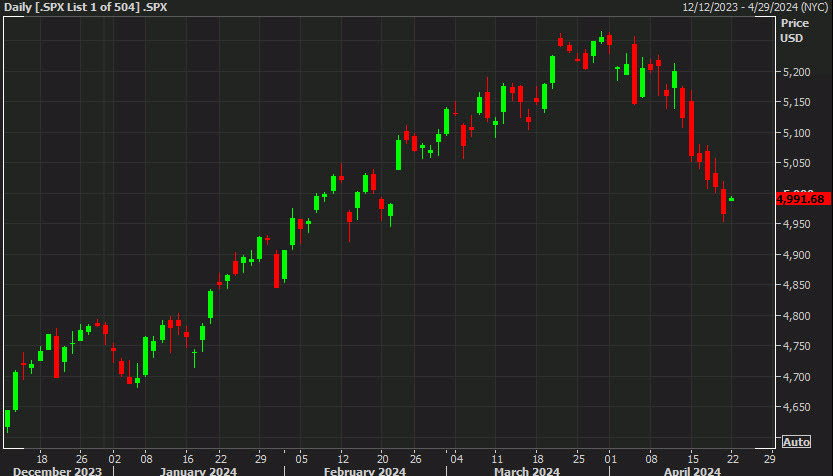Click the 4,850 price axis label

pos(796,285)
